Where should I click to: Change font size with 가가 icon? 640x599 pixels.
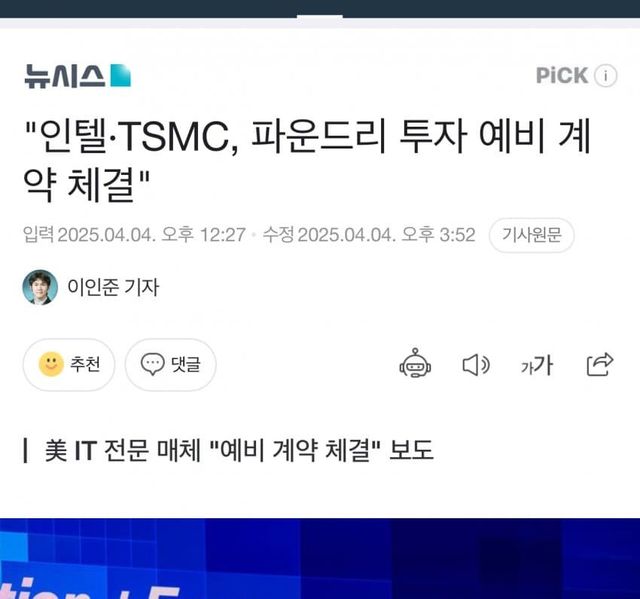tap(537, 365)
